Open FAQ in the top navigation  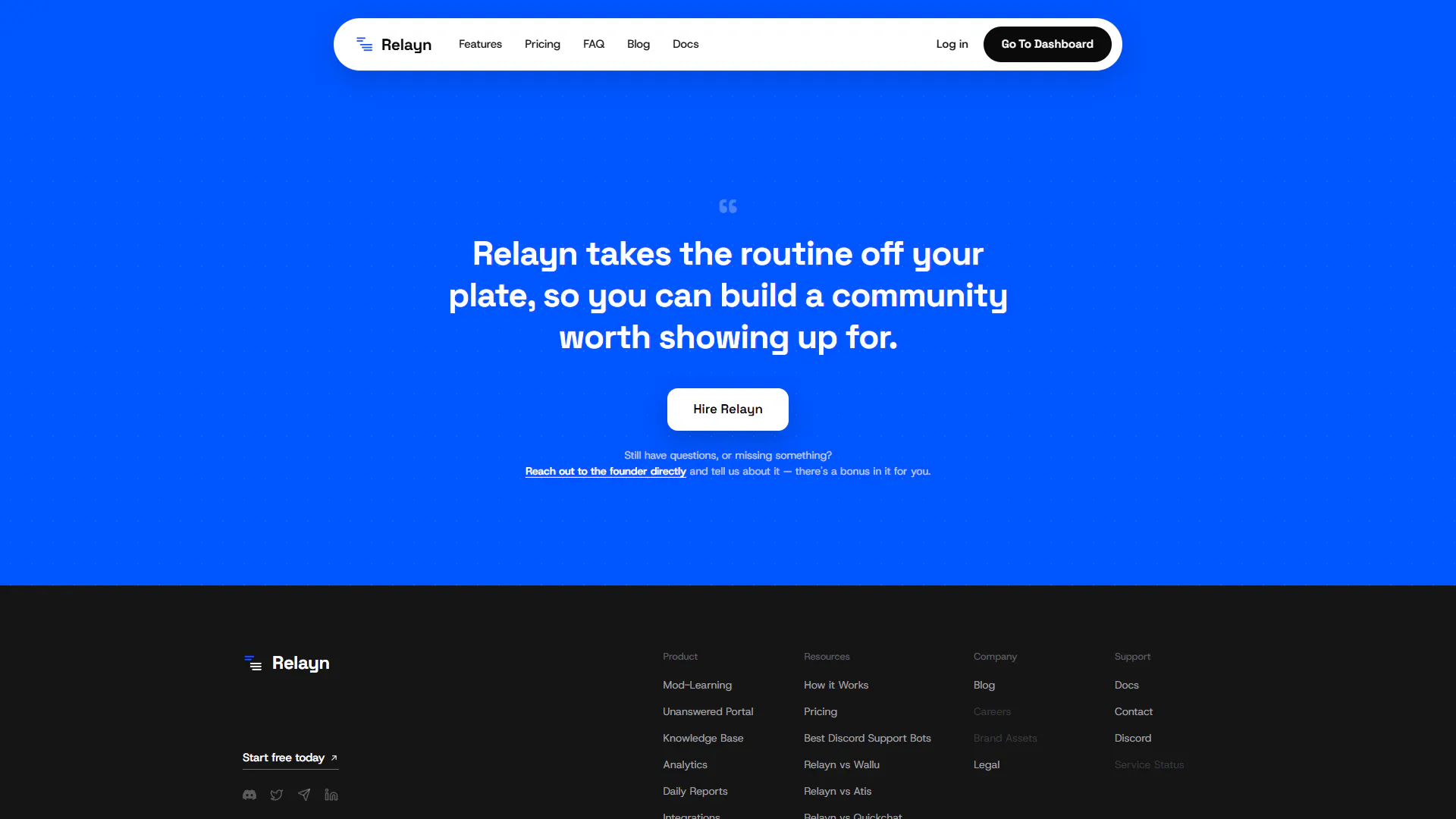tap(594, 44)
